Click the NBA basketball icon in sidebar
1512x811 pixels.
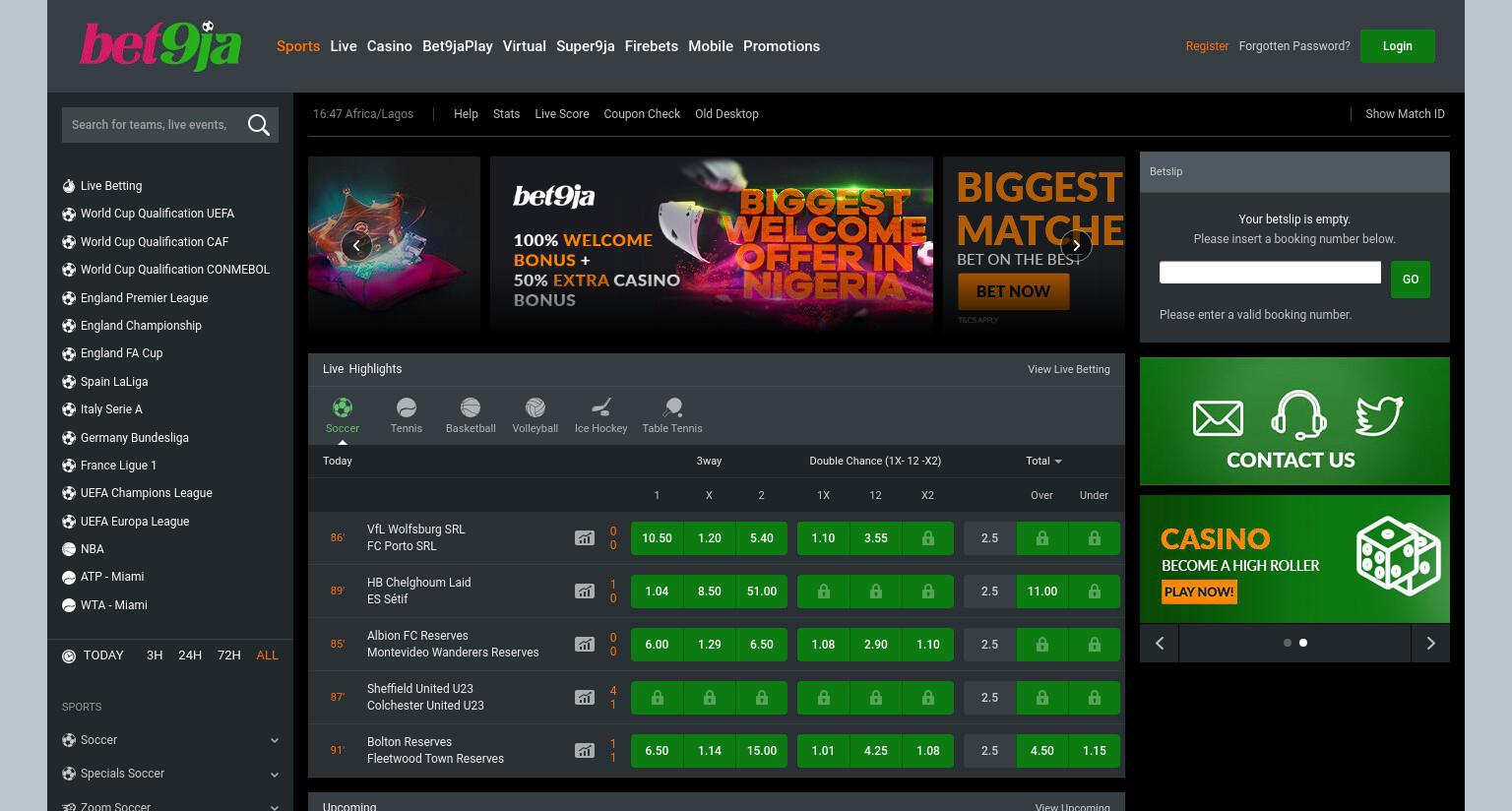click(69, 549)
